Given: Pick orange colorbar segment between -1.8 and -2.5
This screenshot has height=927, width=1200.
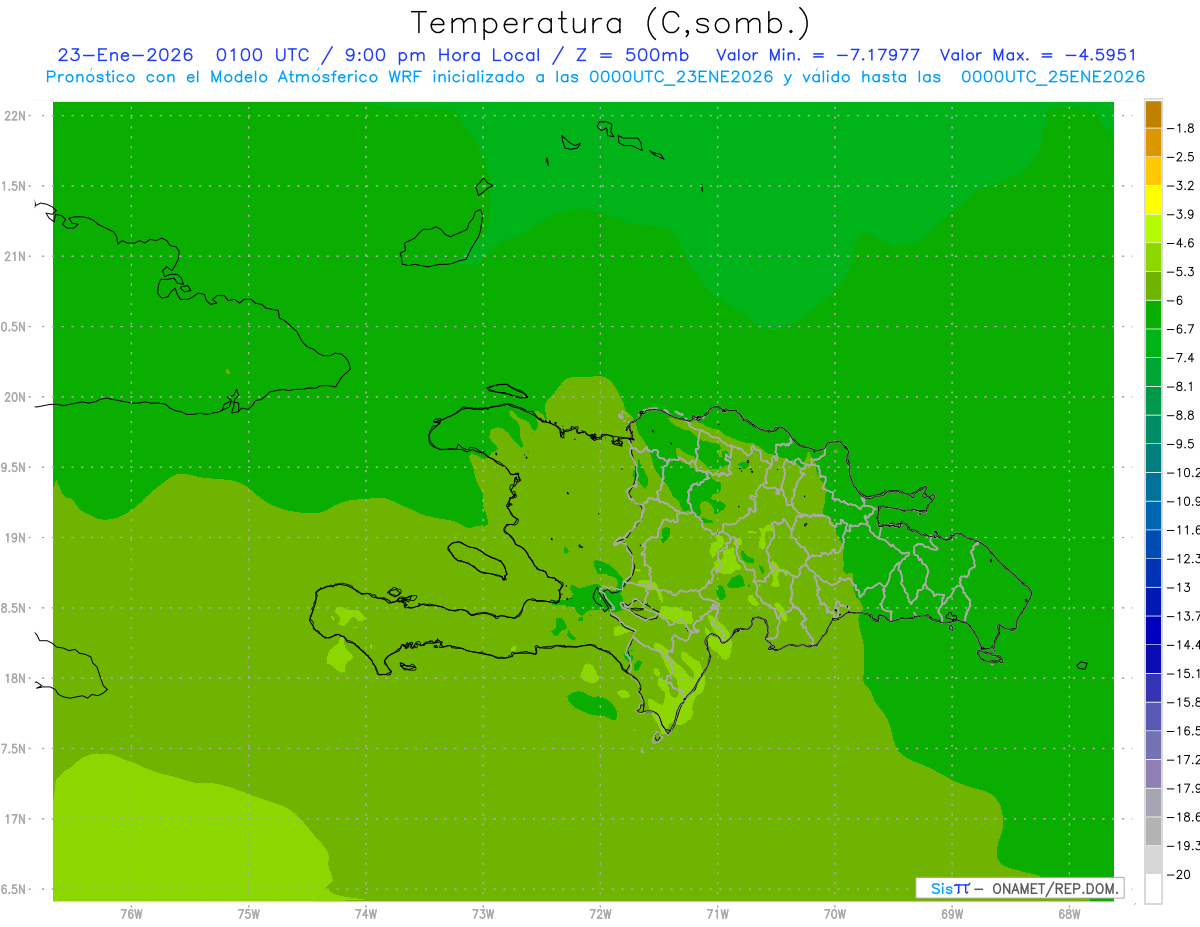Looking at the screenshot, I should [1153, 143].
